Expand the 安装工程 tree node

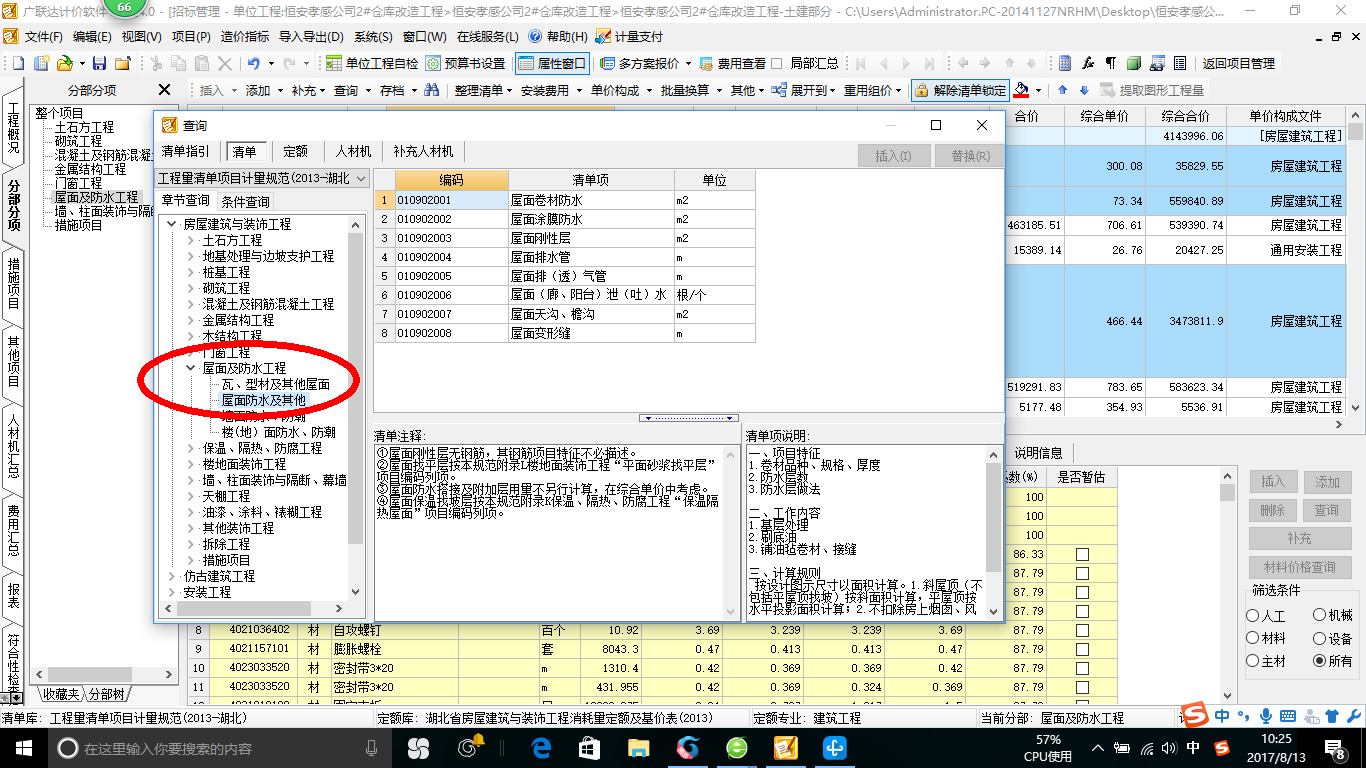172,592
